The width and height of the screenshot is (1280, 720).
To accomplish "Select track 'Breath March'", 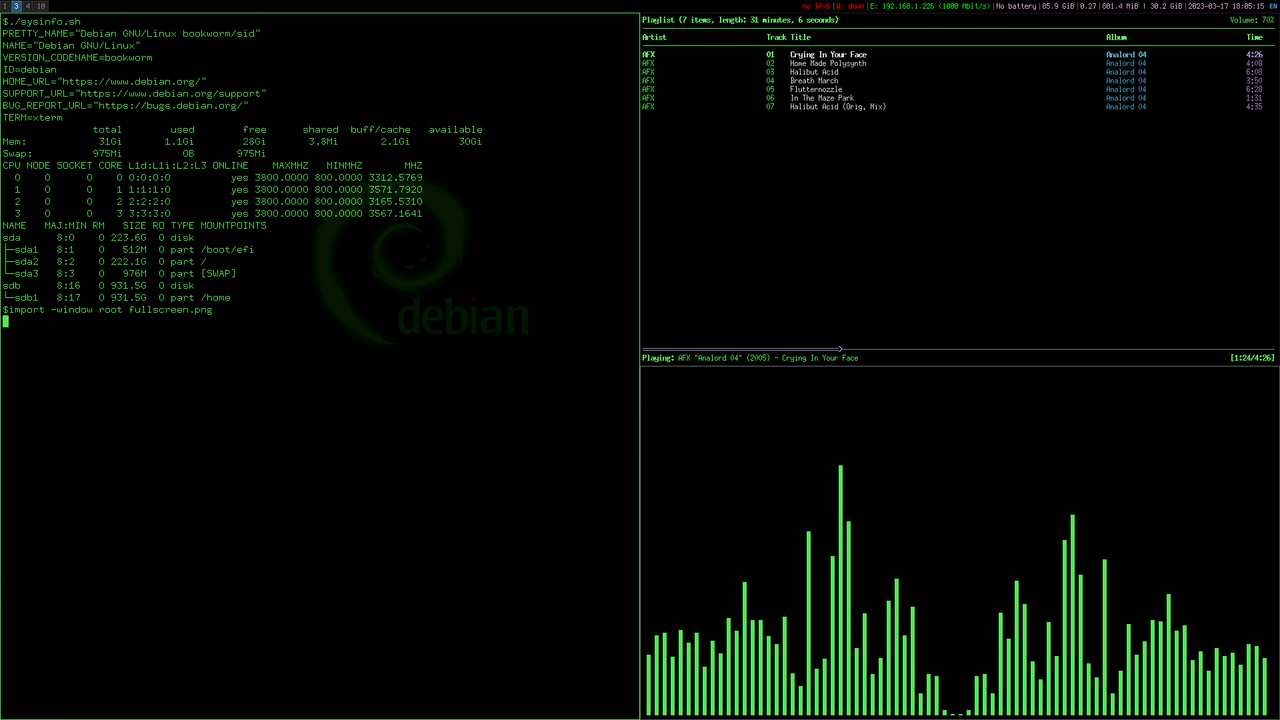I will click(814, 81).
